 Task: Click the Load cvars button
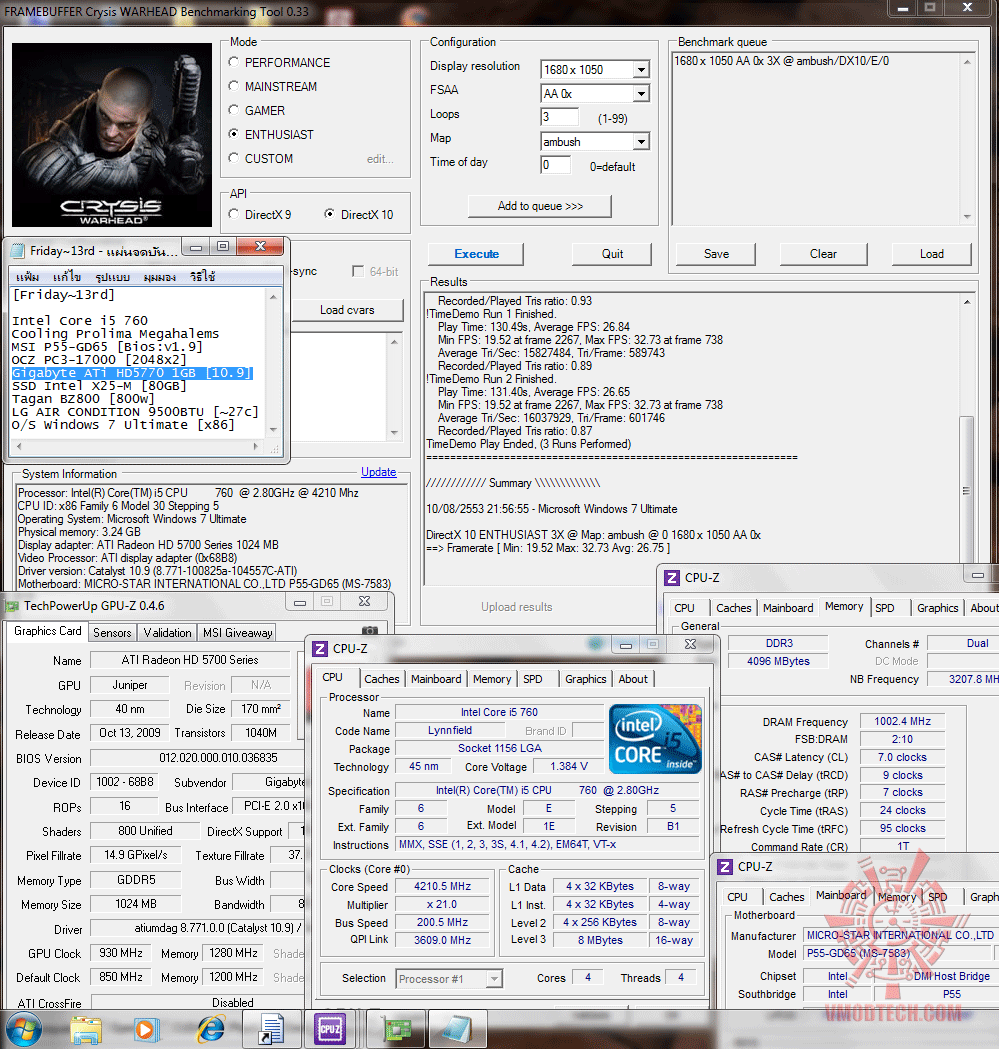pos(347,310)
